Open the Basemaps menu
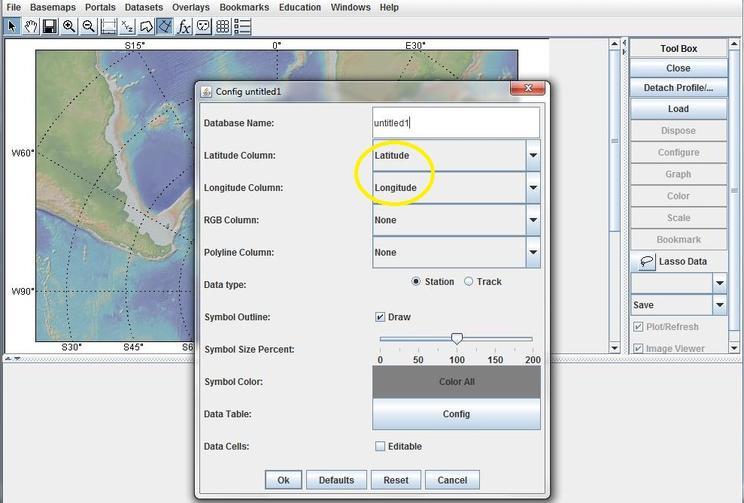The width and height of the screenshot is (744, 503). click(52, 7)
